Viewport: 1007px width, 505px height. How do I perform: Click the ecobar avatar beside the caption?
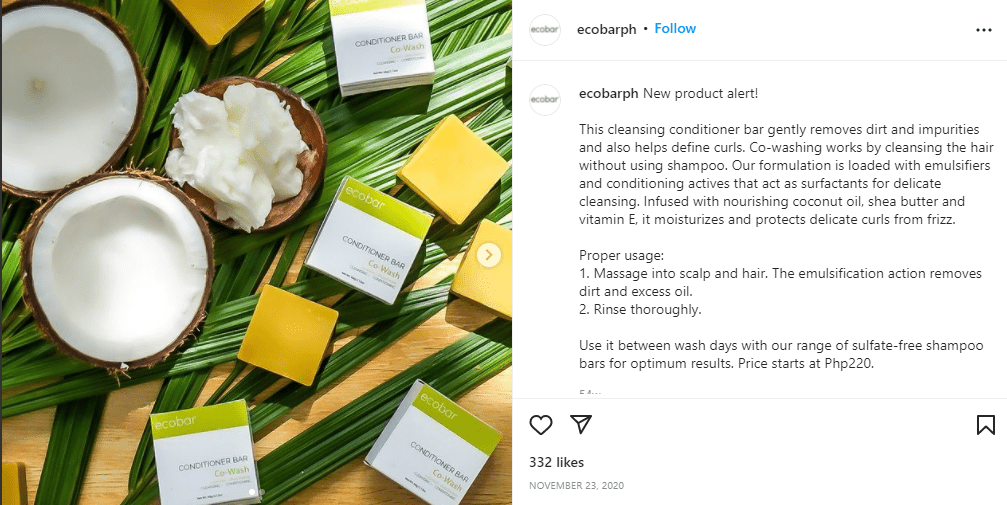coord(545,100)
